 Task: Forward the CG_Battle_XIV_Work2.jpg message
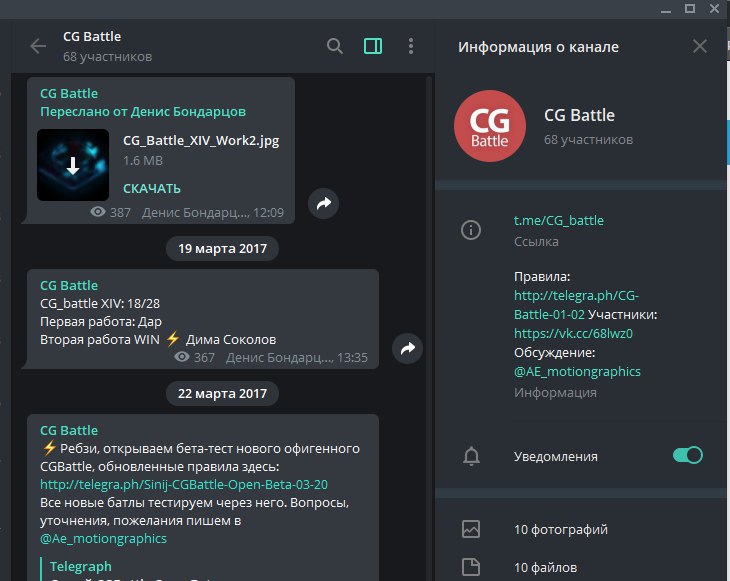tap(324, 203)
